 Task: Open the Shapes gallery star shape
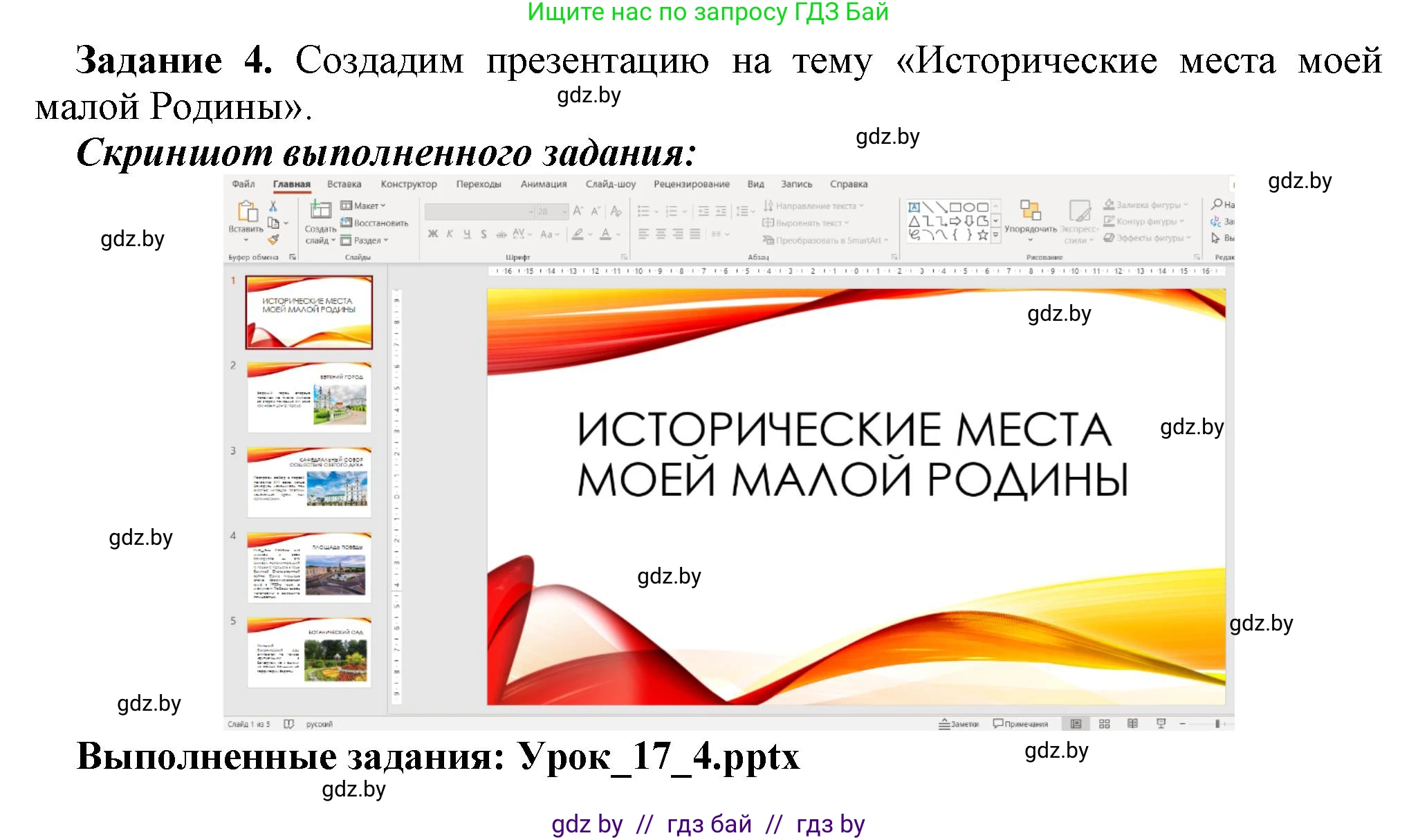(983, 234)
